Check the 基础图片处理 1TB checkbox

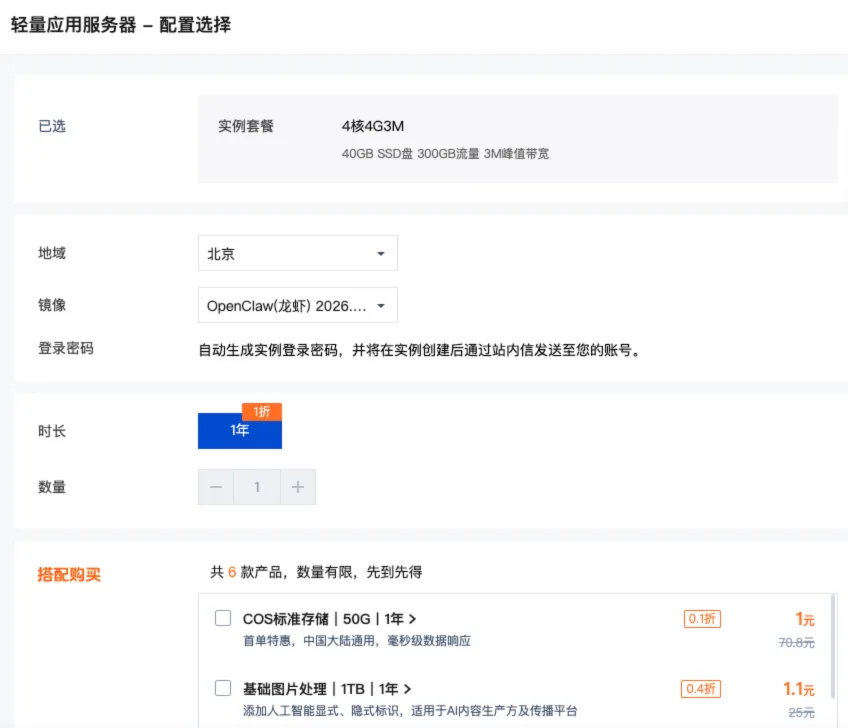(x=223, y=688)
